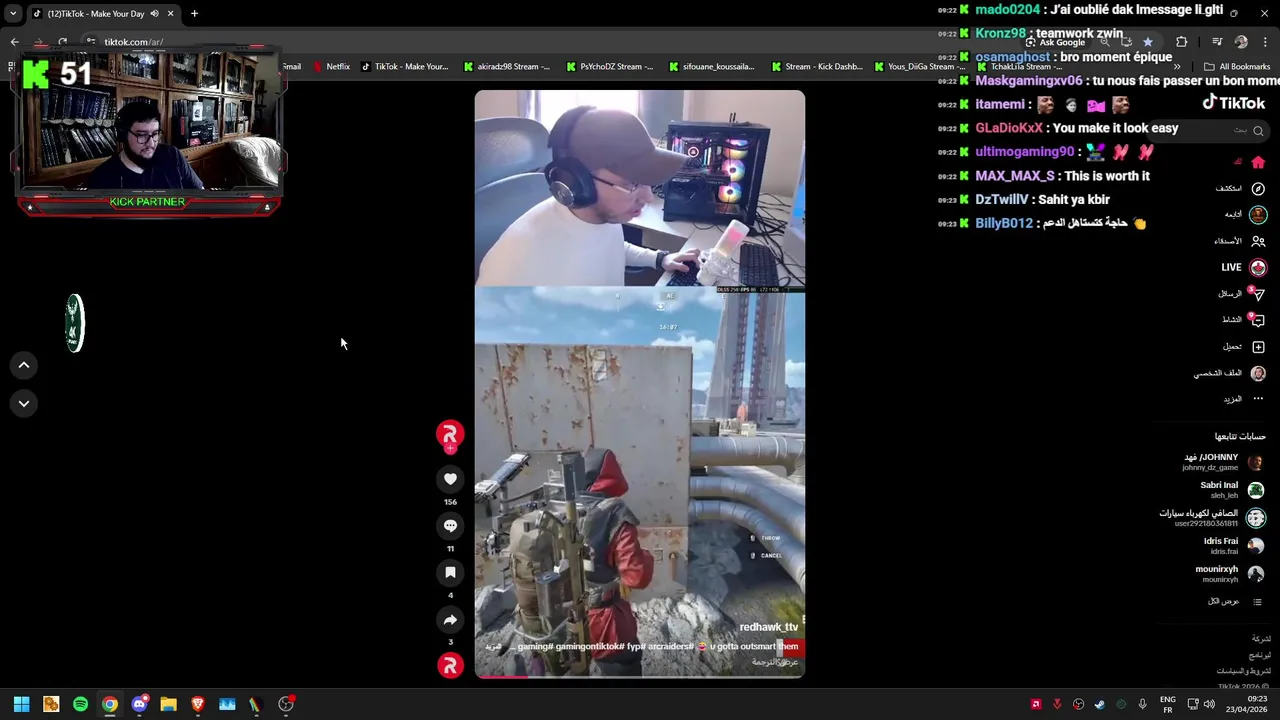Viewport: 1280px width, 720px height.
Task: Click the Upload plus-square icon
Action: pyautogui.click(x=1258, y=347)
